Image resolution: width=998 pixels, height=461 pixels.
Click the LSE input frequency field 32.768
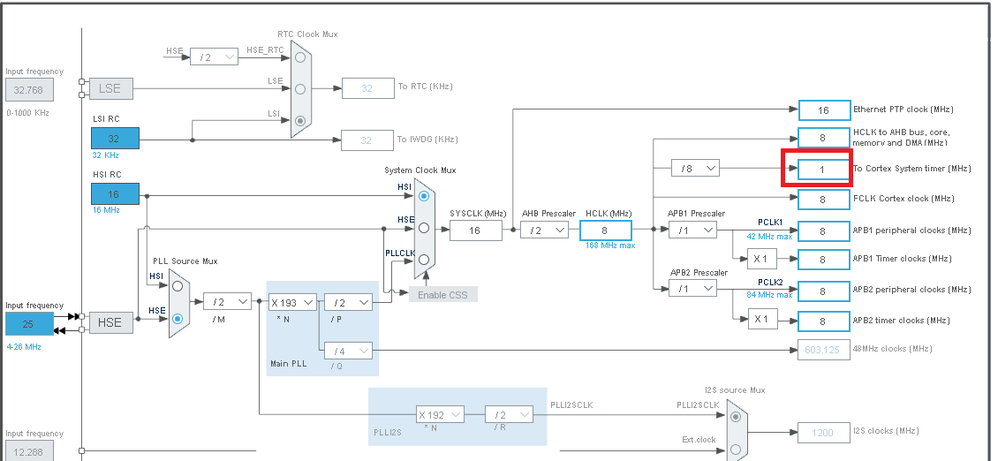(x=29, y=90)
